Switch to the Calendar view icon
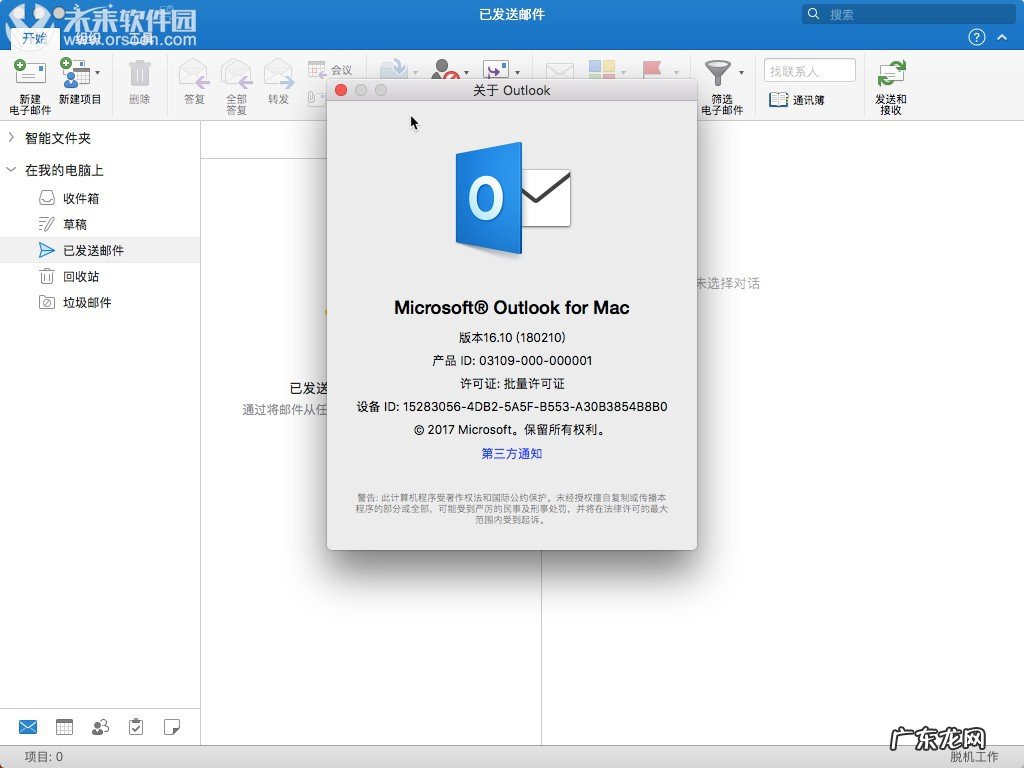 (64, 726)
